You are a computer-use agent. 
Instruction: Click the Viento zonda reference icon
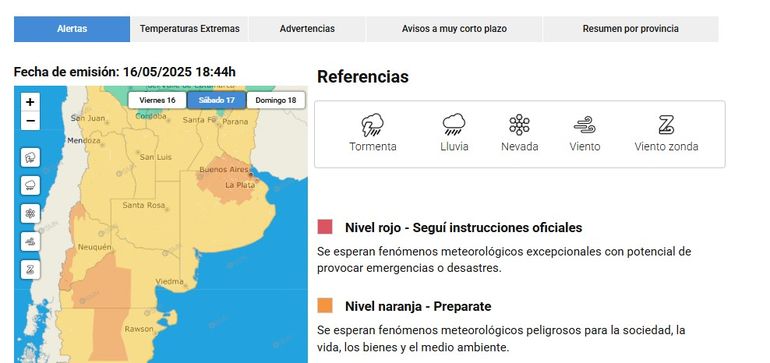click(x=666, y=125)
